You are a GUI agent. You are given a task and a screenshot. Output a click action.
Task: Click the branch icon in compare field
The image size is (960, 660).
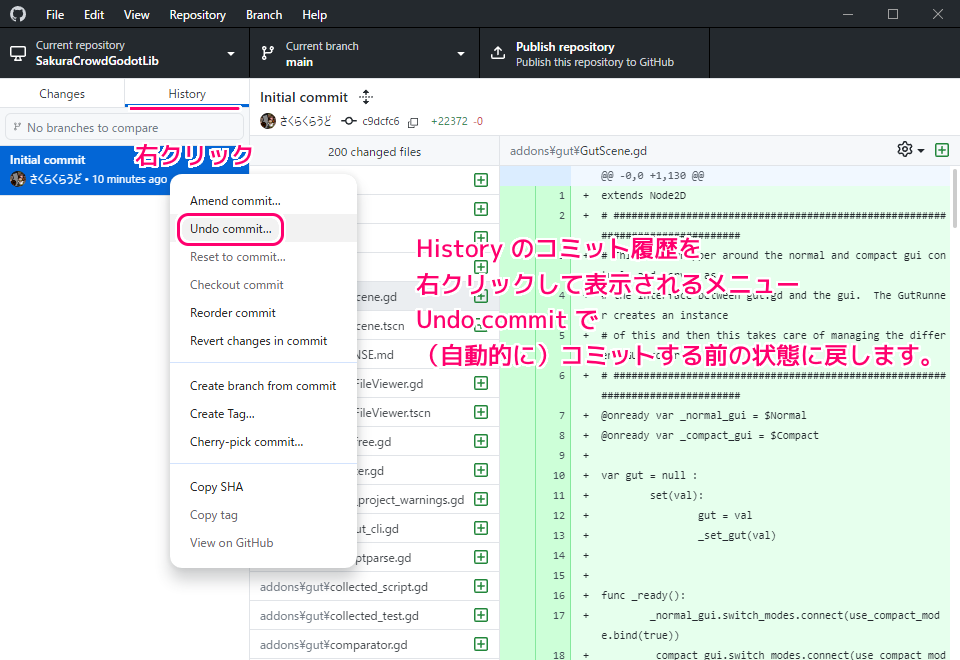[17, 127]
